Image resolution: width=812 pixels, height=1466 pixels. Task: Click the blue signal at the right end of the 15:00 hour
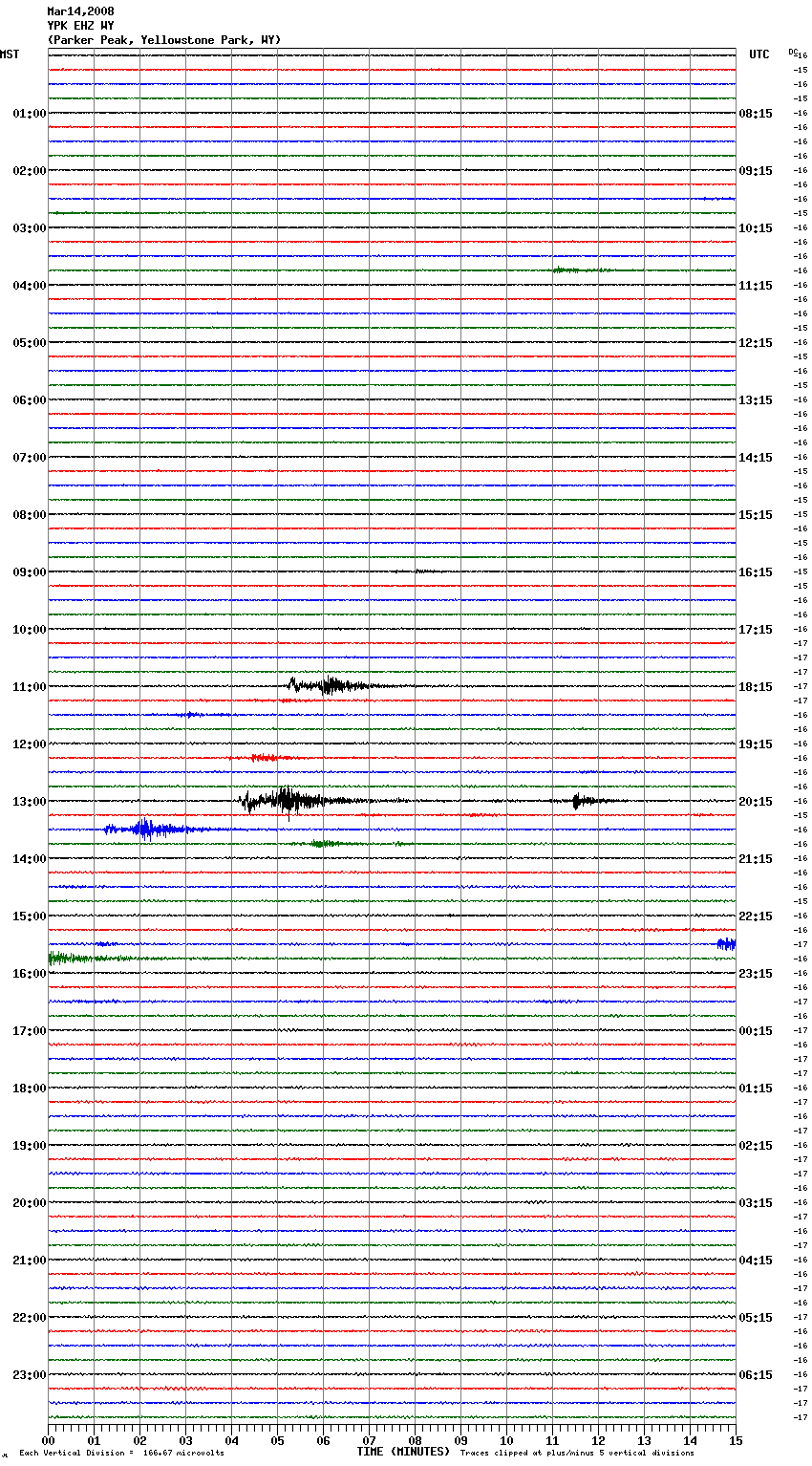coord(726,944)
